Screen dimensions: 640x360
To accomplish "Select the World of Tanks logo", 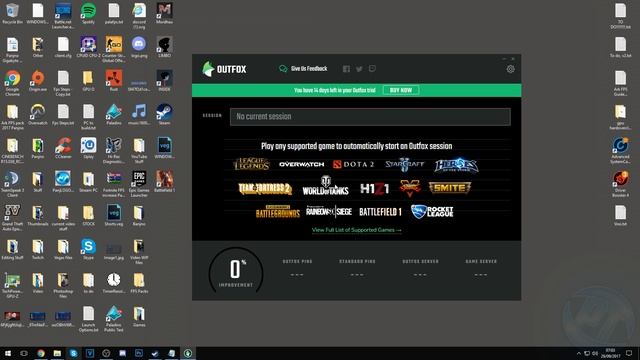I will click(x=325, y=186).
